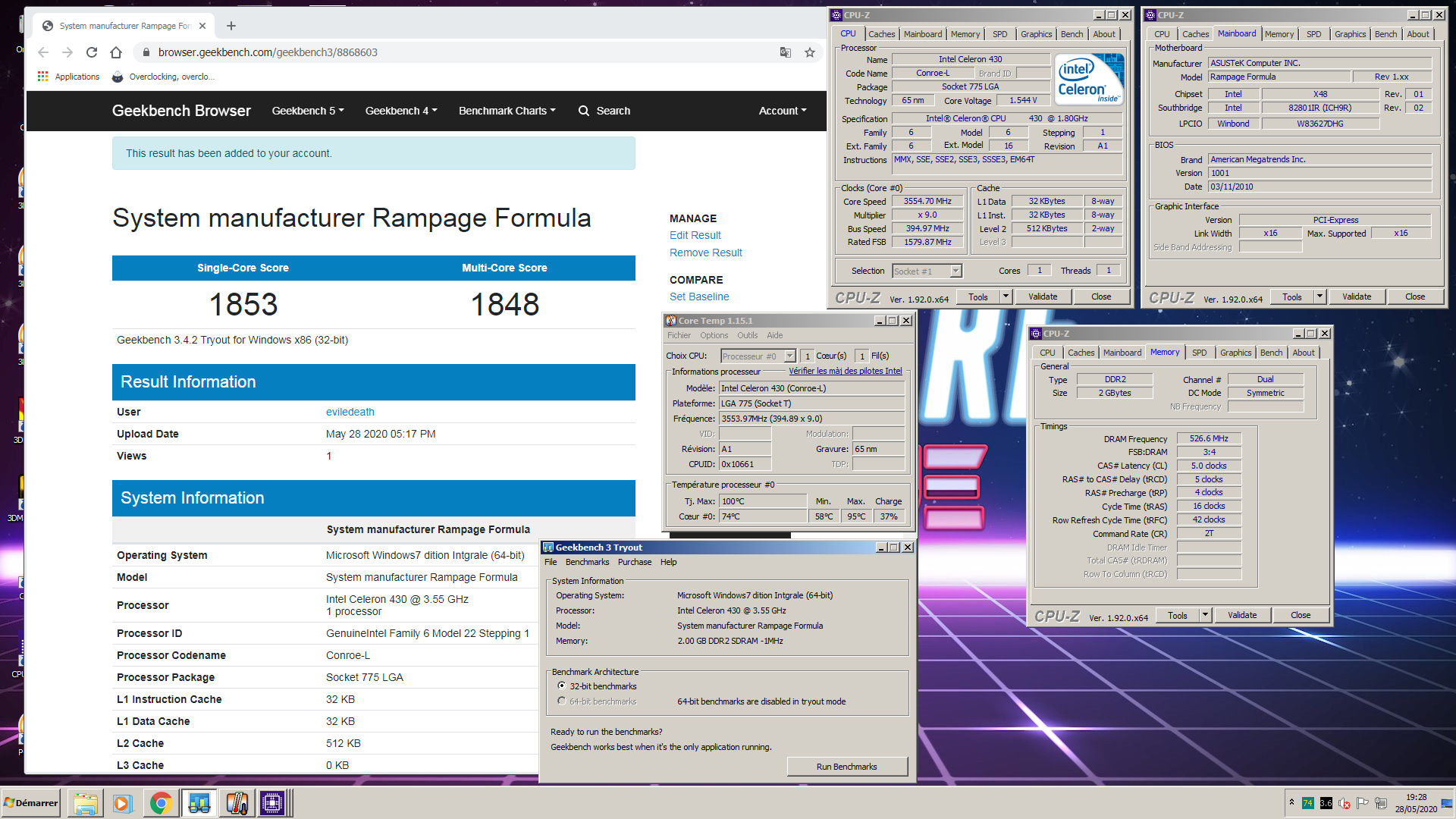Click Validate in CPU-Z CPU window
The image size is (1456, 819).
pos(1043,297)
